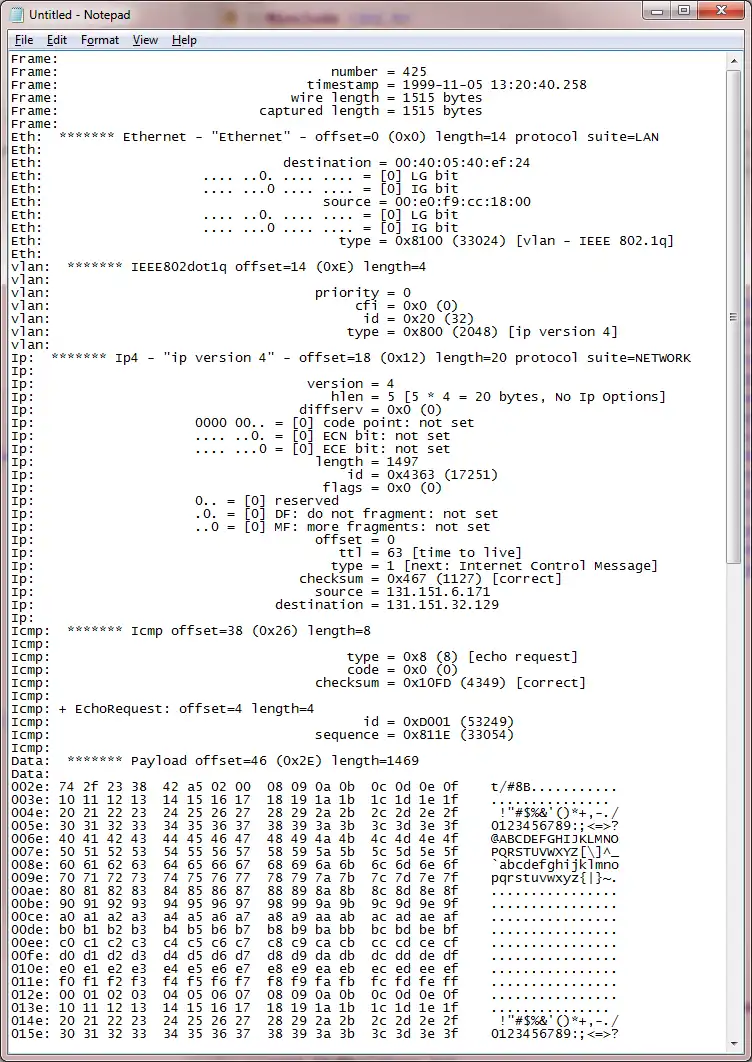752x1062 pixels.
Task: Click Icmp type echo request line
Action: pos(463,657)
